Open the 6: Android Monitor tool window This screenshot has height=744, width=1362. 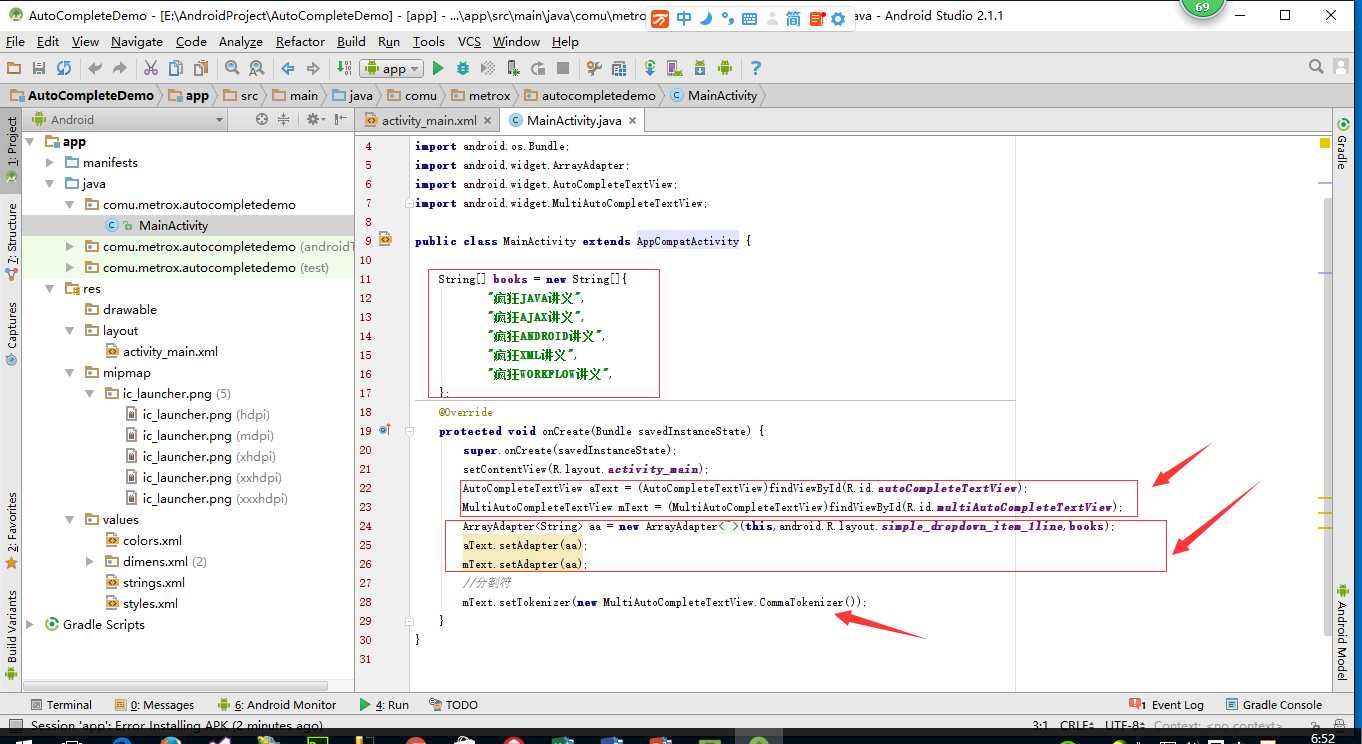[277, 705]
